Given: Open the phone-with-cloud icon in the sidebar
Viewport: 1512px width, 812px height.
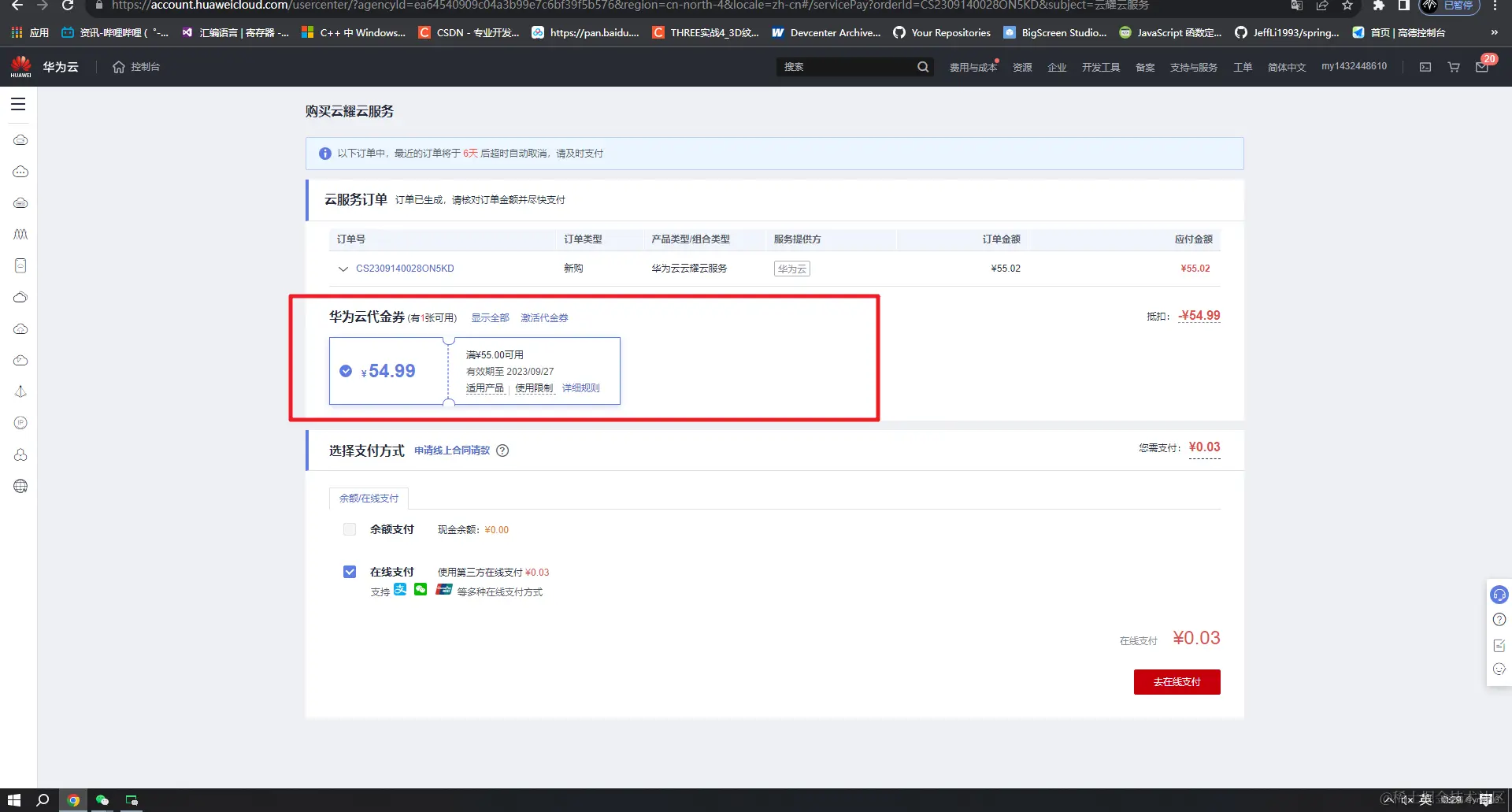Looking at the screenshot, I should pos(20,265).
